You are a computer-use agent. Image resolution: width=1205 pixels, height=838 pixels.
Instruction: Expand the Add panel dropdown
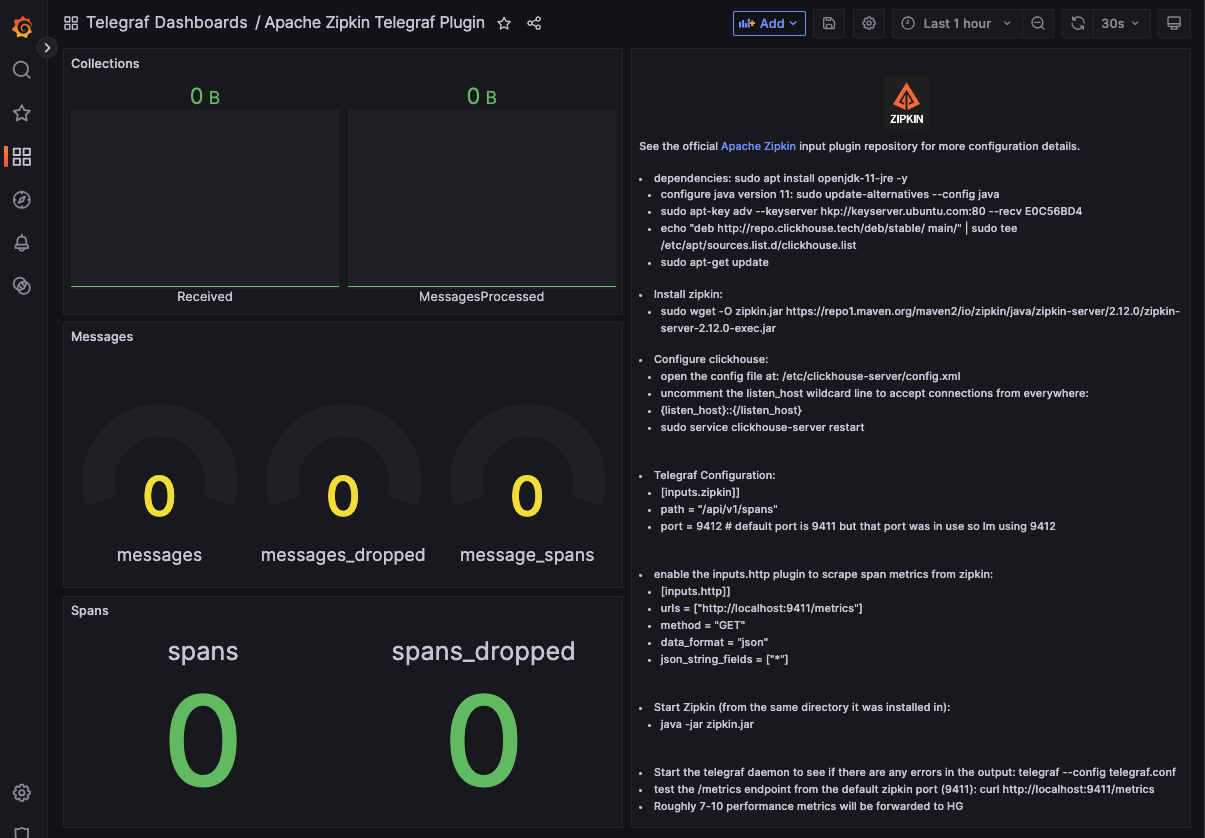(769, 23)
